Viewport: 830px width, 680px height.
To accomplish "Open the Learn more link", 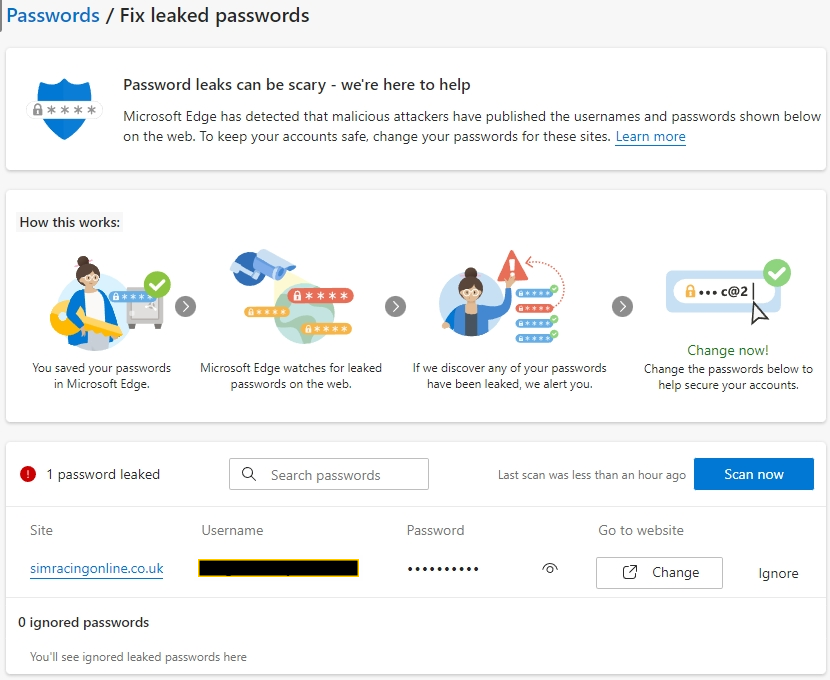I will click(651, 137).
